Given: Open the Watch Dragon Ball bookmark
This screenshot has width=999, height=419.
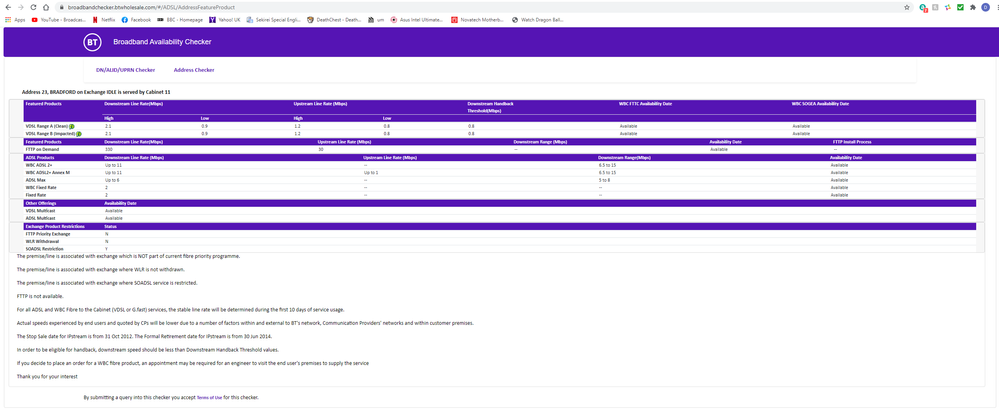Looking at the screenshot, I should (538, 20).
